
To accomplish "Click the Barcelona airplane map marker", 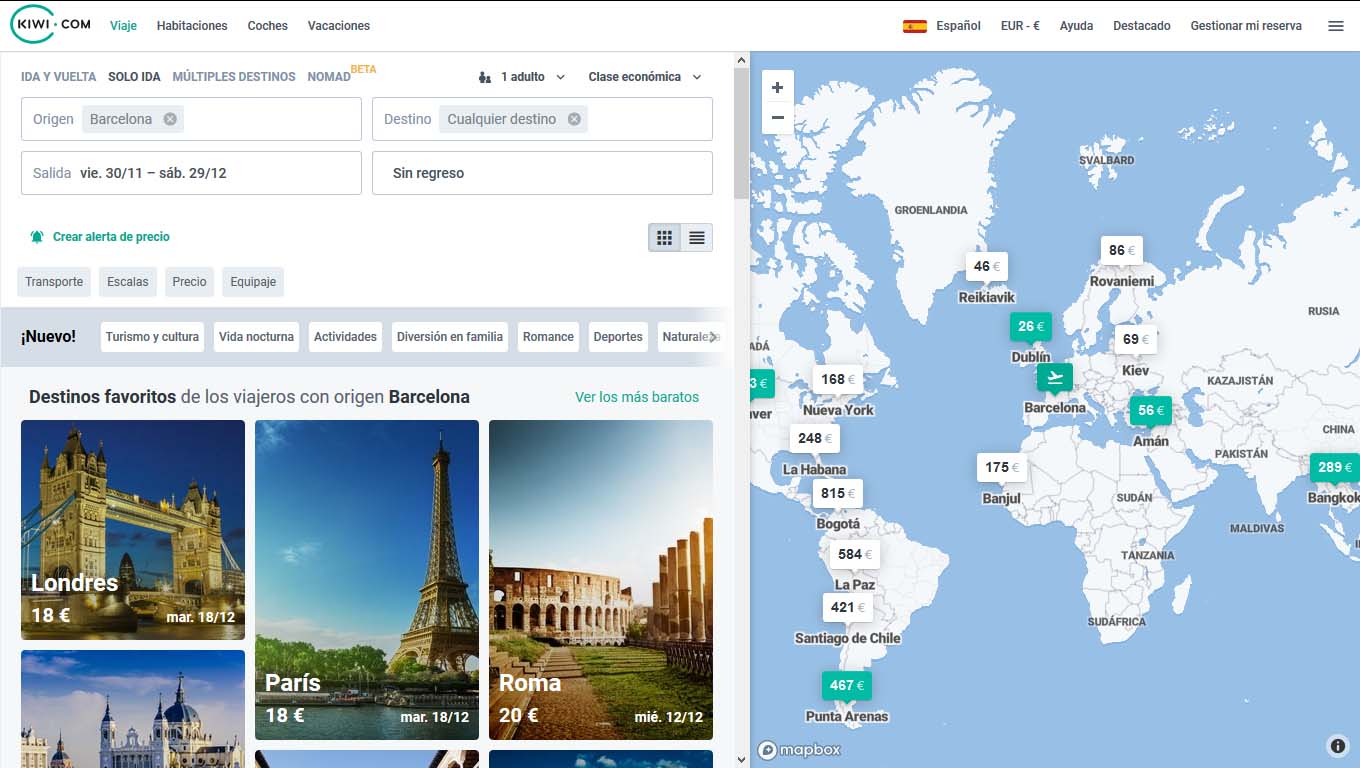I will pyautogui.click(x=1054, y=377).
